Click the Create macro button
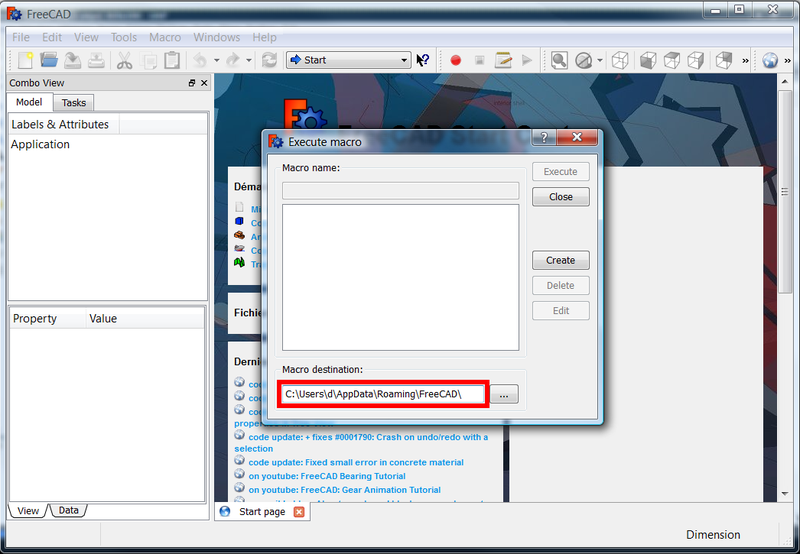Screen dimensions: 800x554 (561, 260)
